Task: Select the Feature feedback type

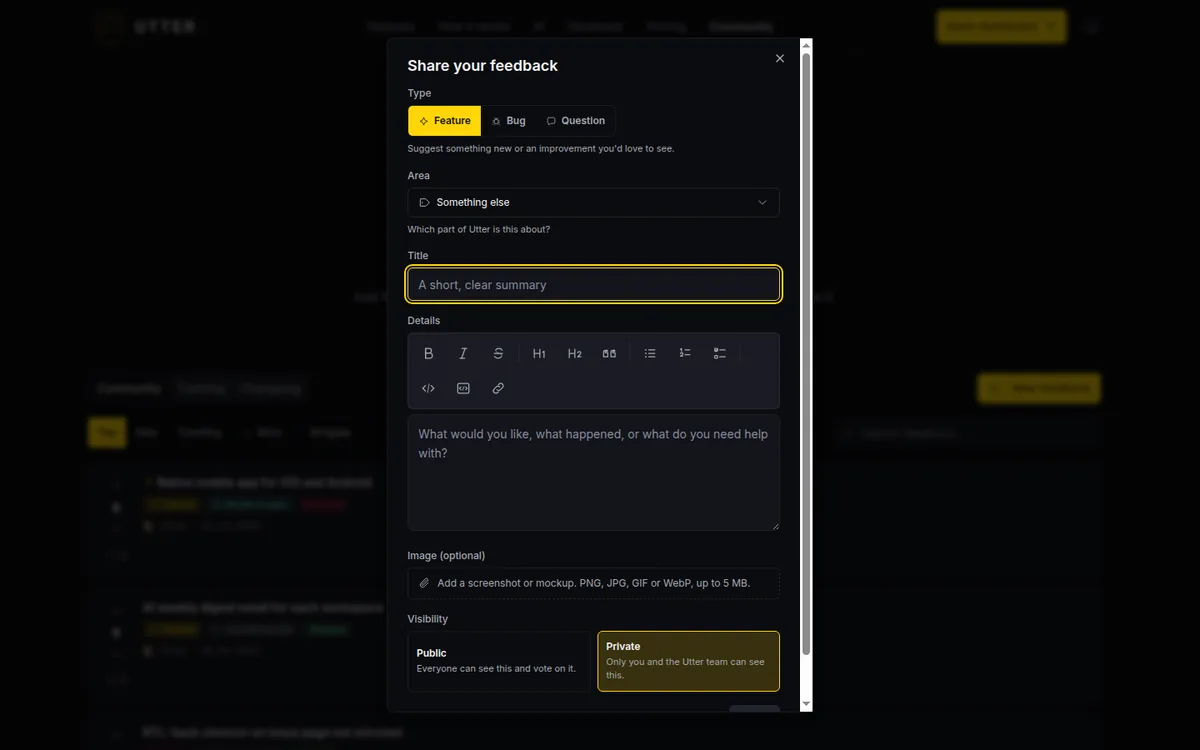Action: (x=444, y=121)
